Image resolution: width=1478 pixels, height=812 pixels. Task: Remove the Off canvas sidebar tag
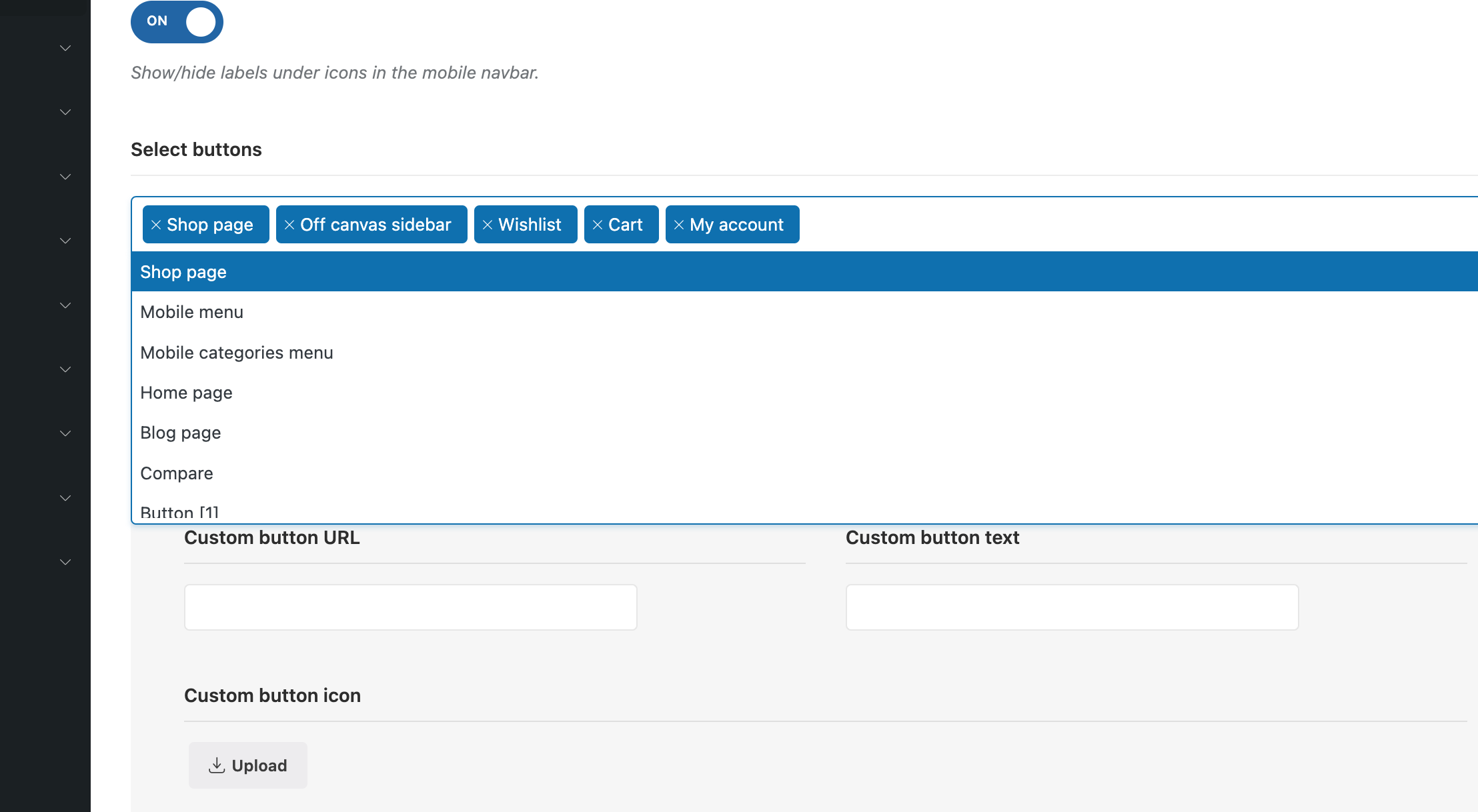coord(289,225)
